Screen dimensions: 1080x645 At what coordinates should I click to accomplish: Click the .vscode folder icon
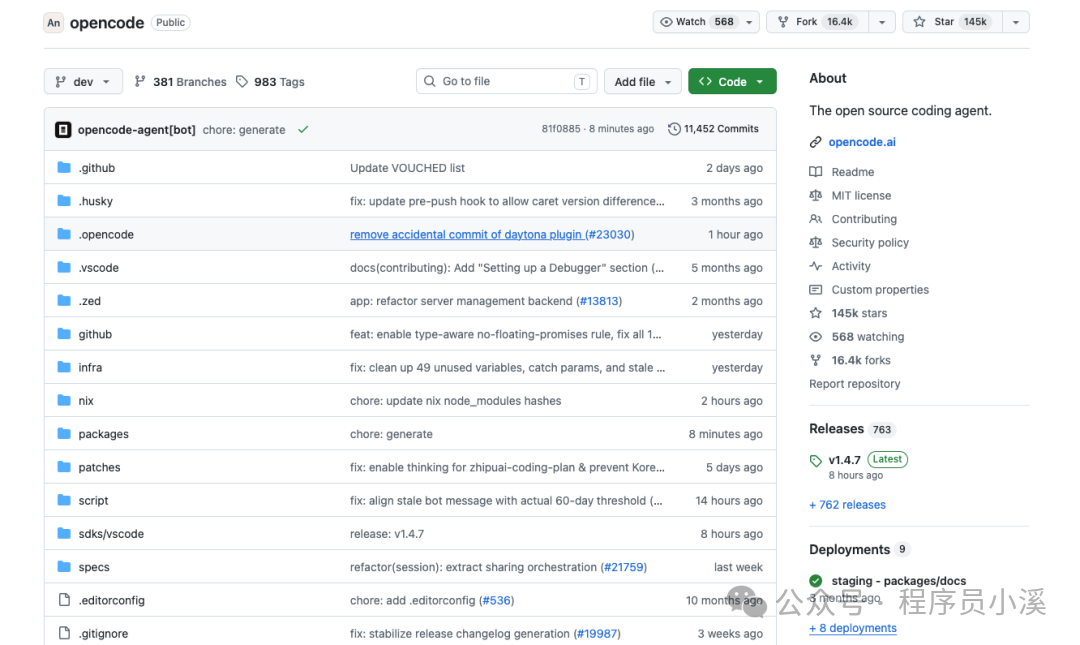coord(64,267)
